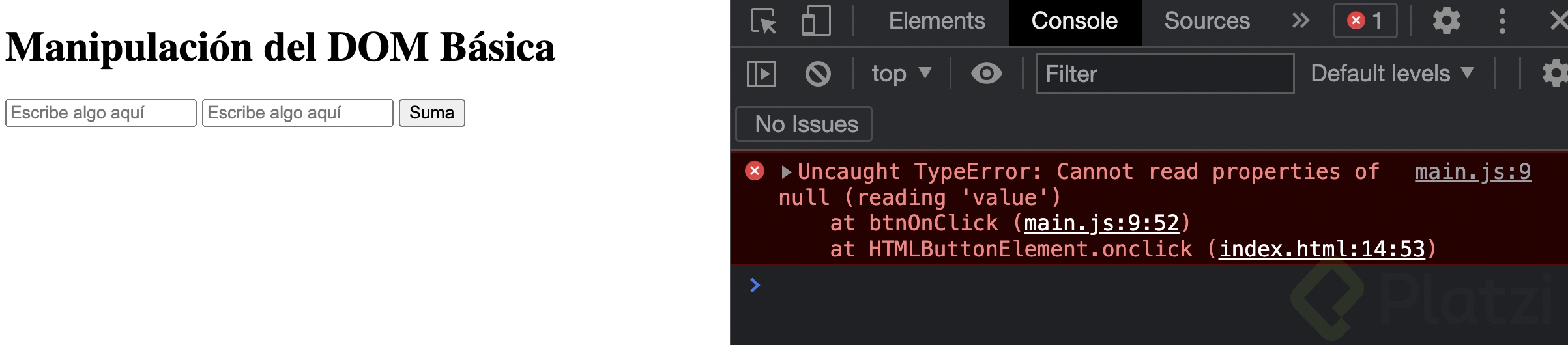
Task: Activate the inspect element picker icon
Action: click(763, 21)
